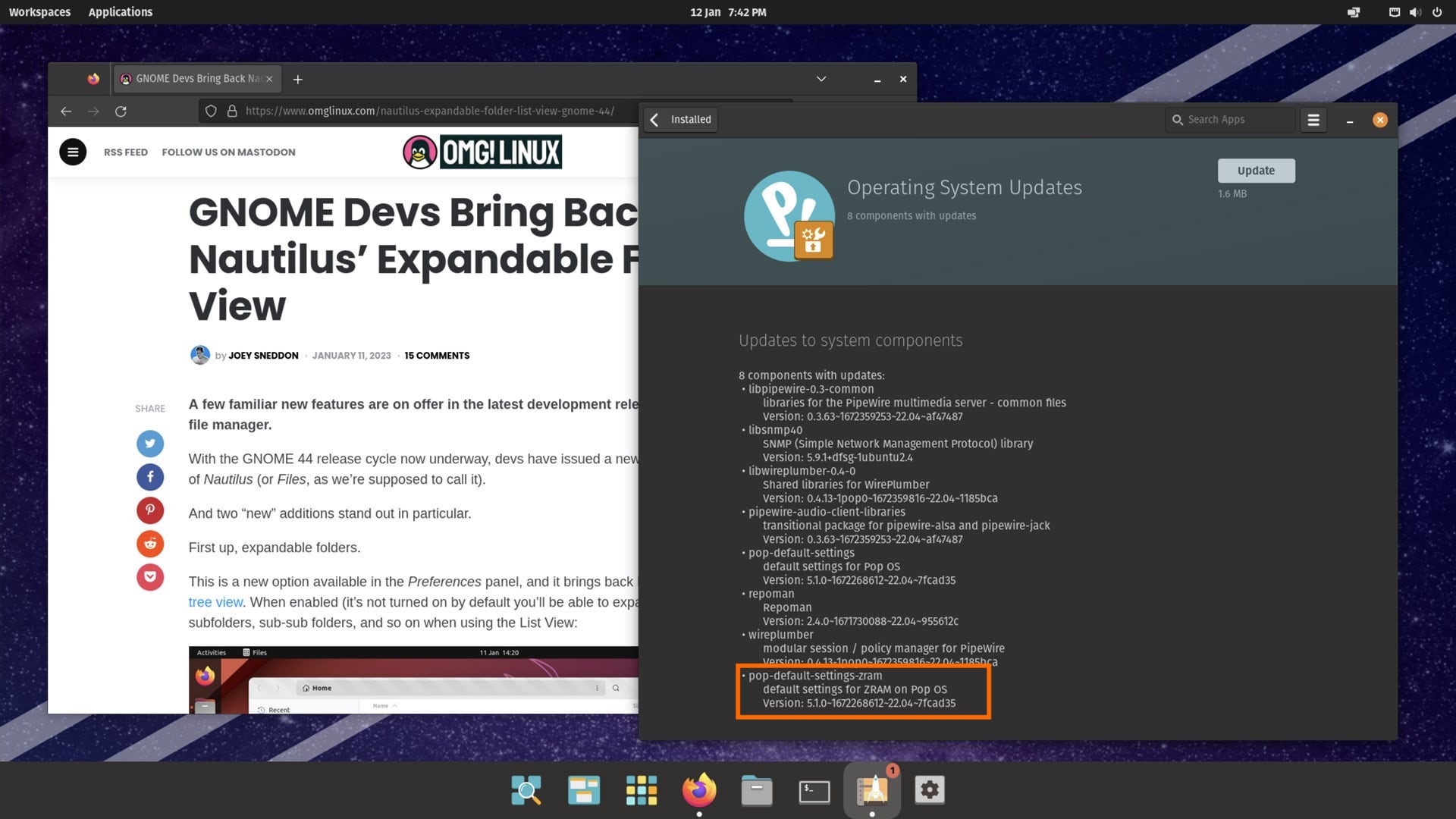Click the 'pop-default-settings-zram' entry
The height and width of the screenshot is (819, 1456).
[x=815, y=676]
